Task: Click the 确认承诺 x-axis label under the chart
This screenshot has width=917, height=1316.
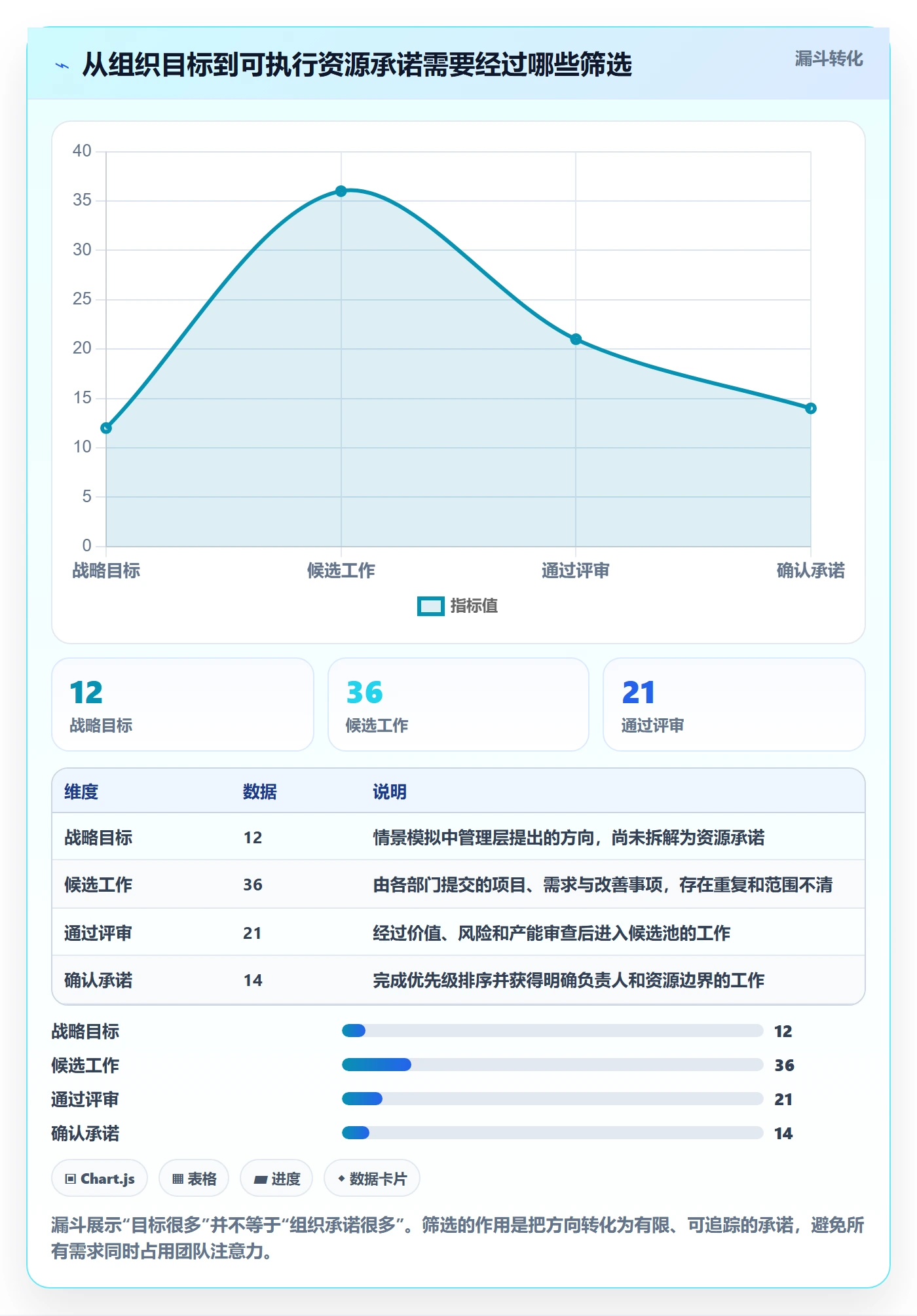Action: point(811,571)
